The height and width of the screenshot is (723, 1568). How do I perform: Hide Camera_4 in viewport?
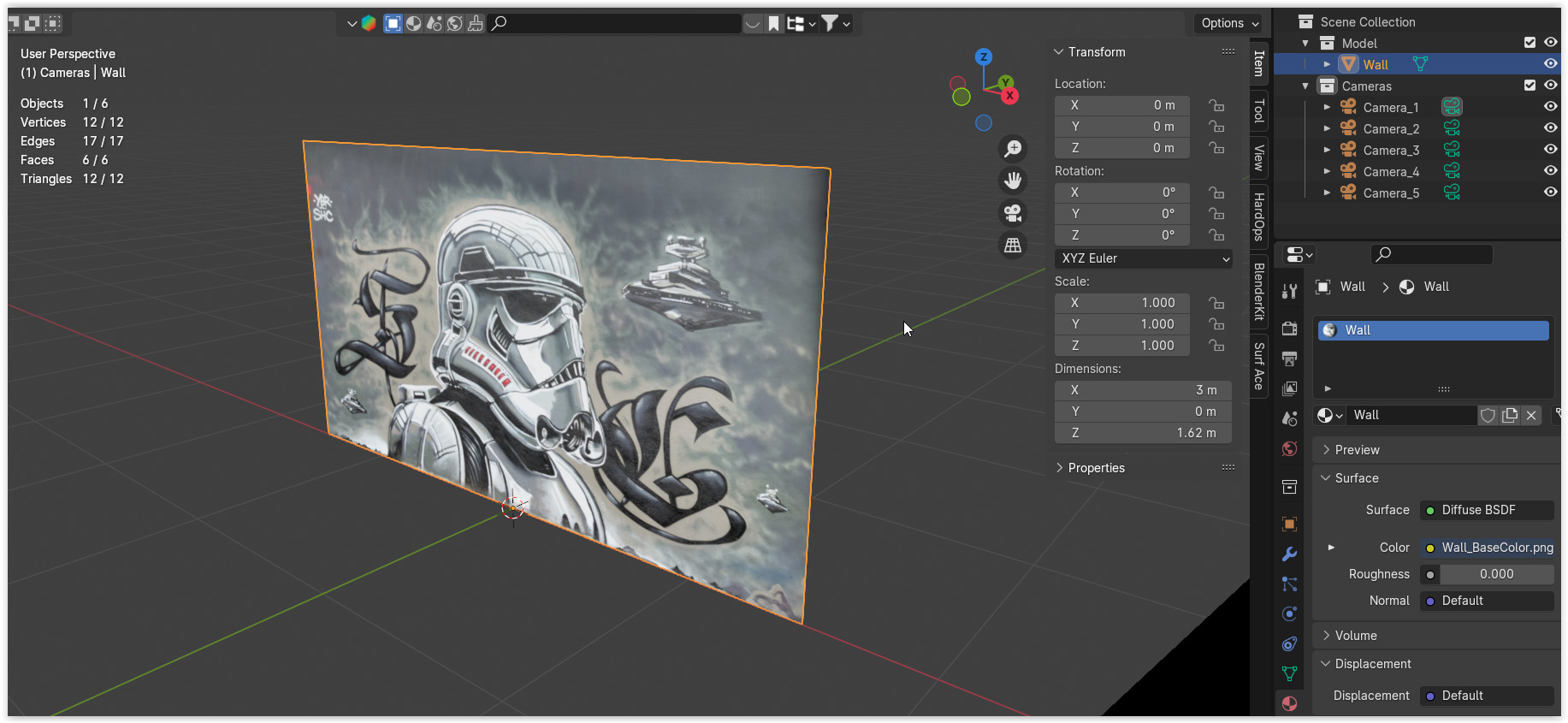coord(1550,170)
